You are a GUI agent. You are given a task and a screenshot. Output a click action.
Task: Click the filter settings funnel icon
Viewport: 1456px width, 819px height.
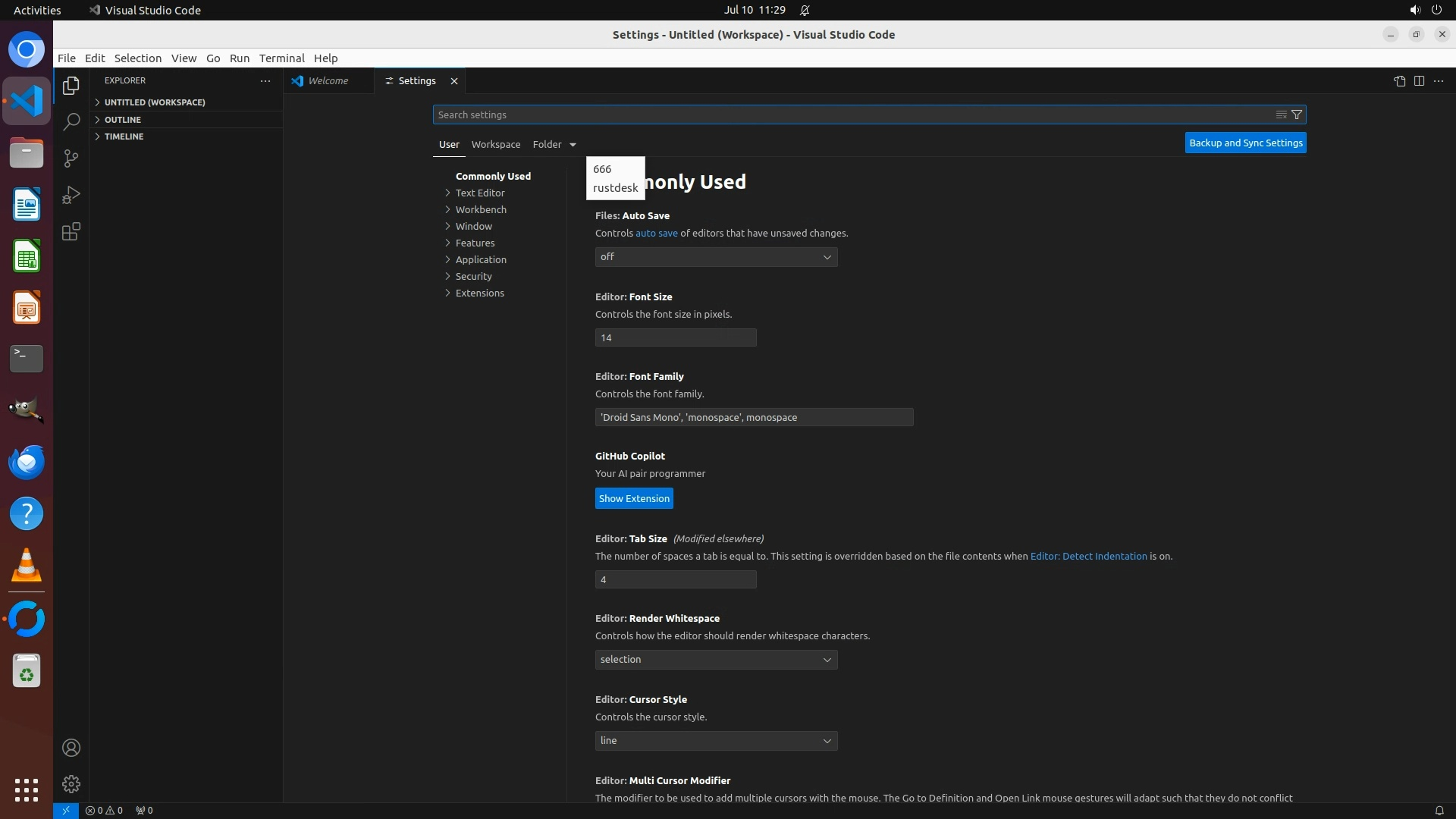tap(1297, 115)
